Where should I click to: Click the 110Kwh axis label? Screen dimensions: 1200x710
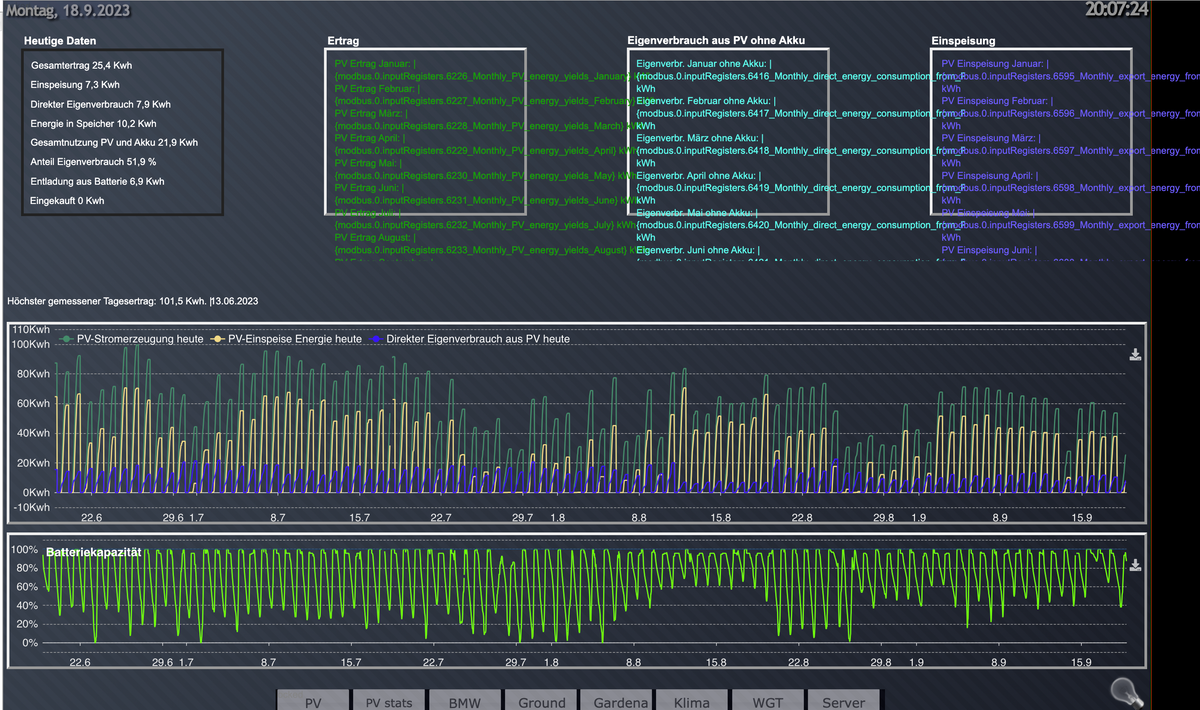(x=30, y=330)
